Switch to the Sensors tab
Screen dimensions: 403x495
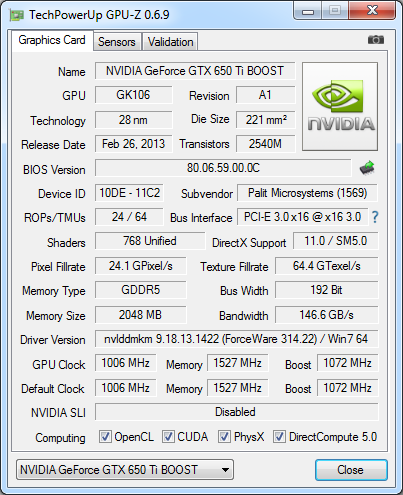click(x=117, y=42)
